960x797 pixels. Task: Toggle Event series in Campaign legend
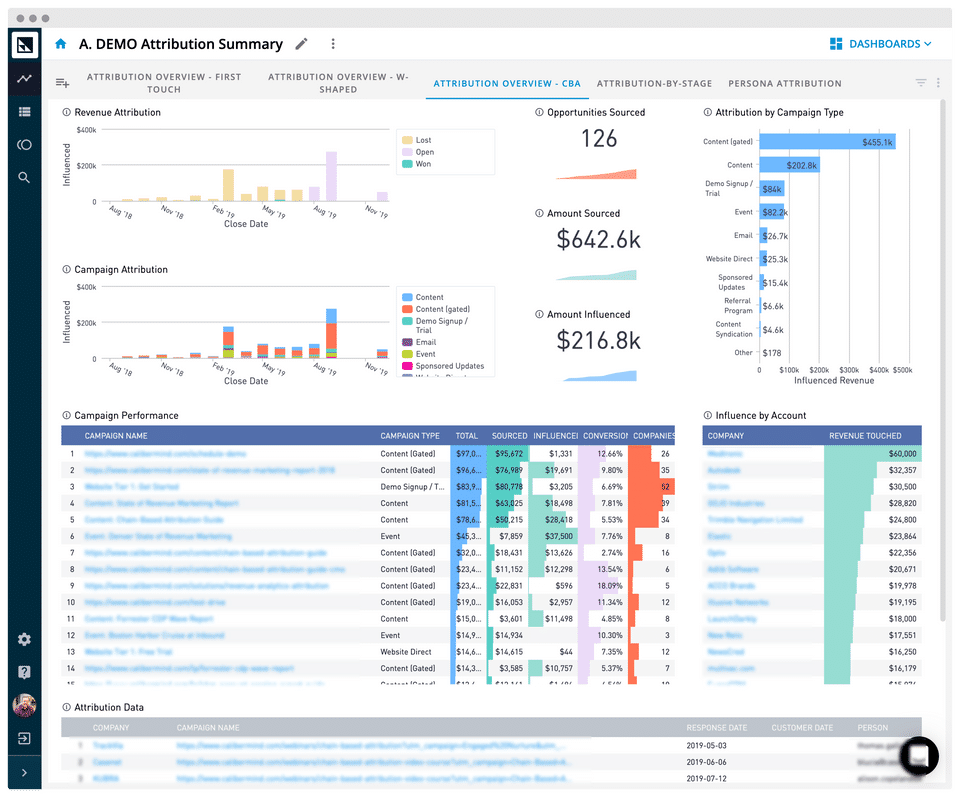pyautogui.click(x=419, y=354)
